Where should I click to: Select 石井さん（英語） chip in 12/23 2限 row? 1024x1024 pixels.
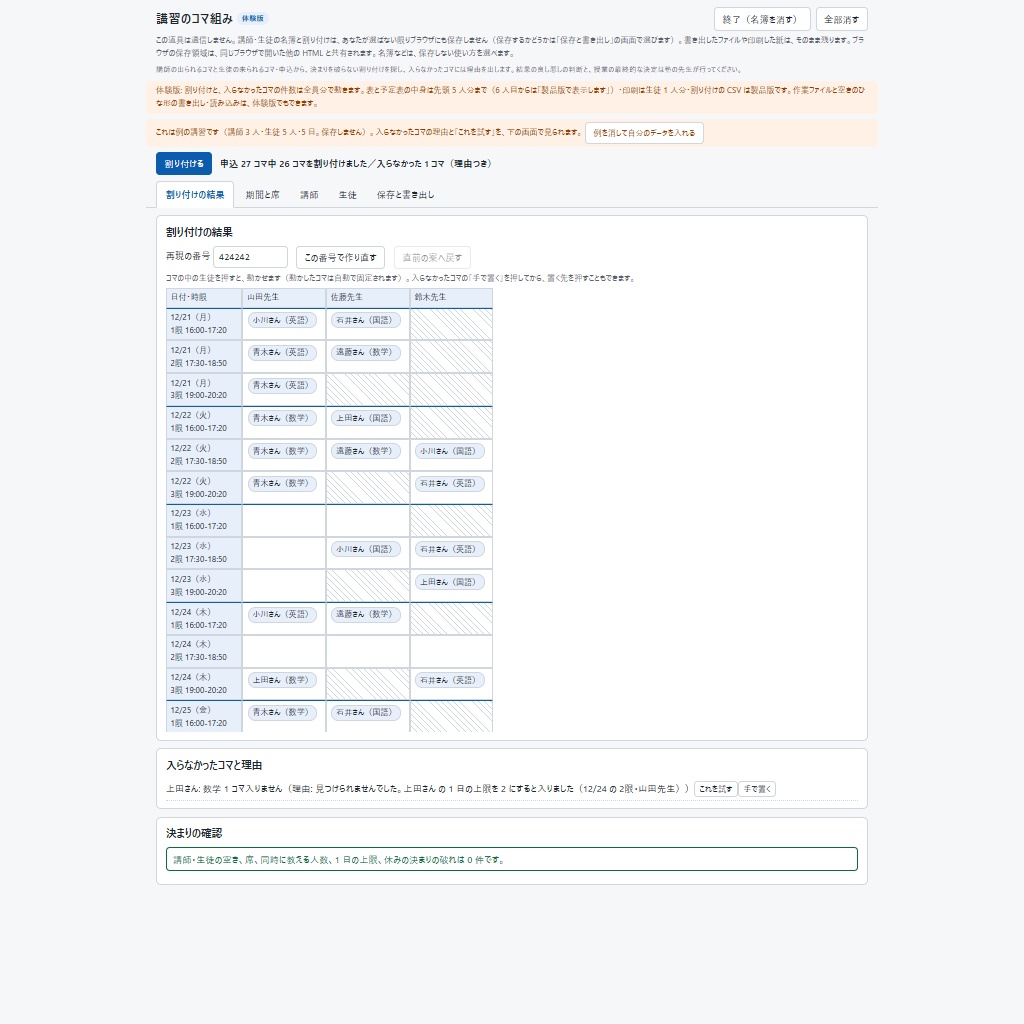click(x=449, y=549)
